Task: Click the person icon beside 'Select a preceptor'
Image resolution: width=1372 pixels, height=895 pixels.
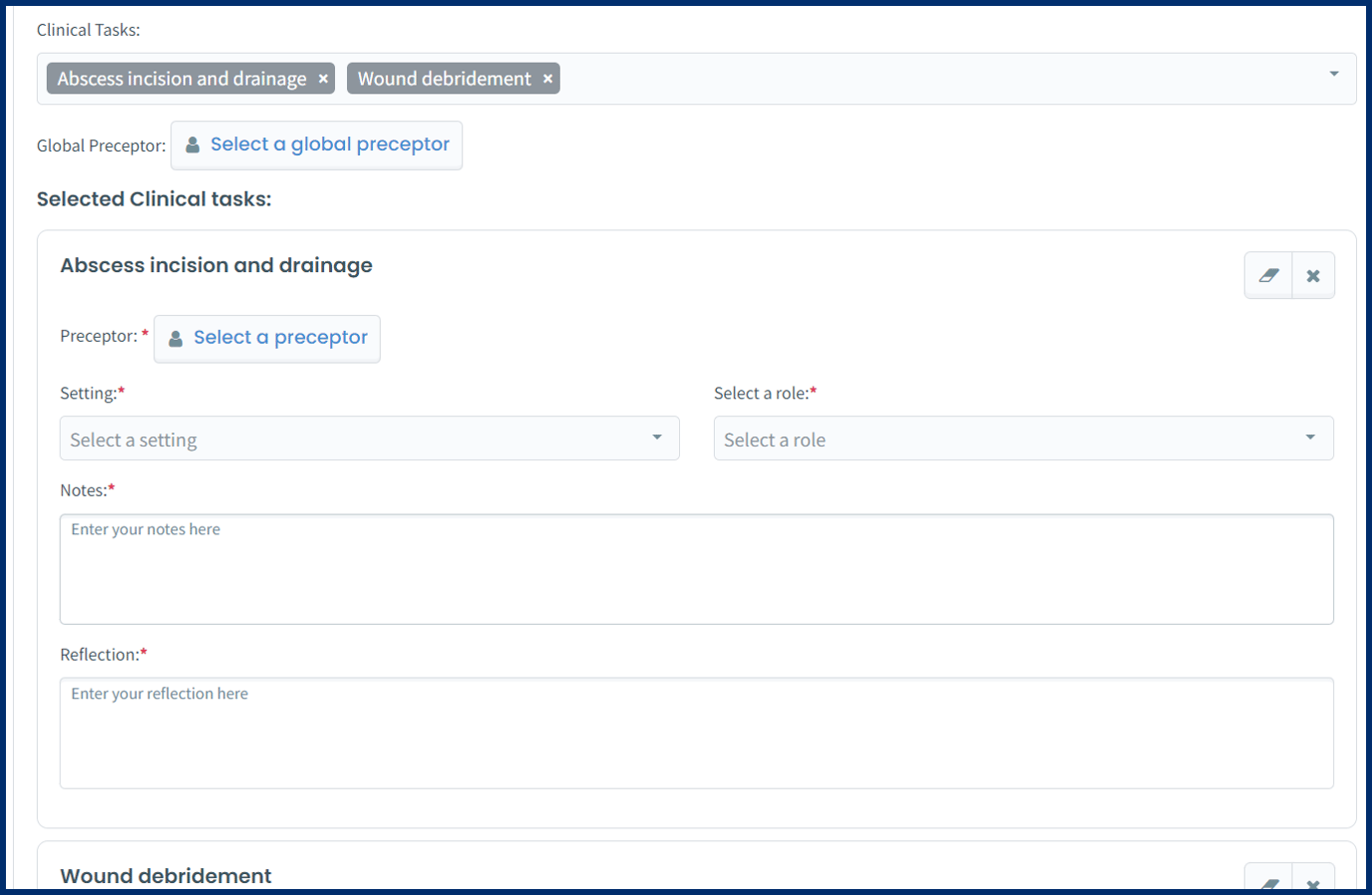Action: click(175, 338)
